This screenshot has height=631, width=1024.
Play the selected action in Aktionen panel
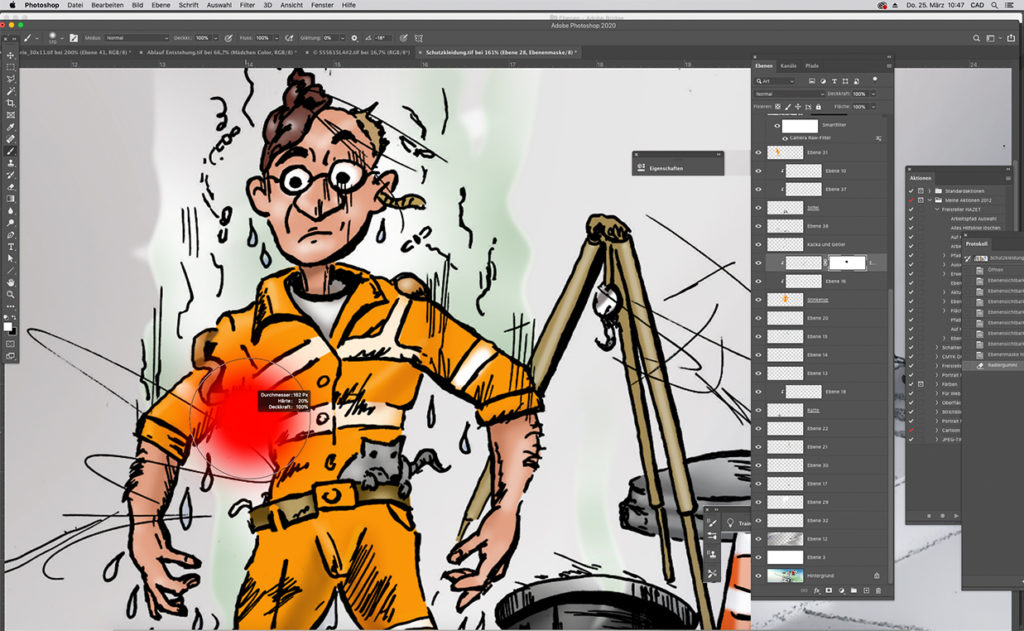955,516
